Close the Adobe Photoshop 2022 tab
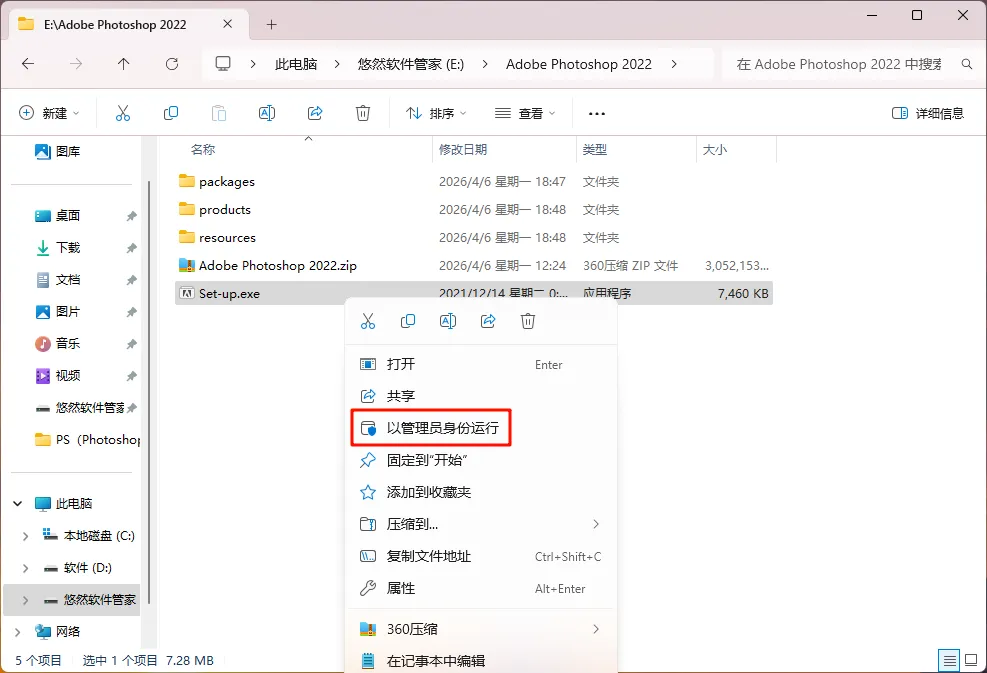This screenshot has height=673, width=987. 228,24
